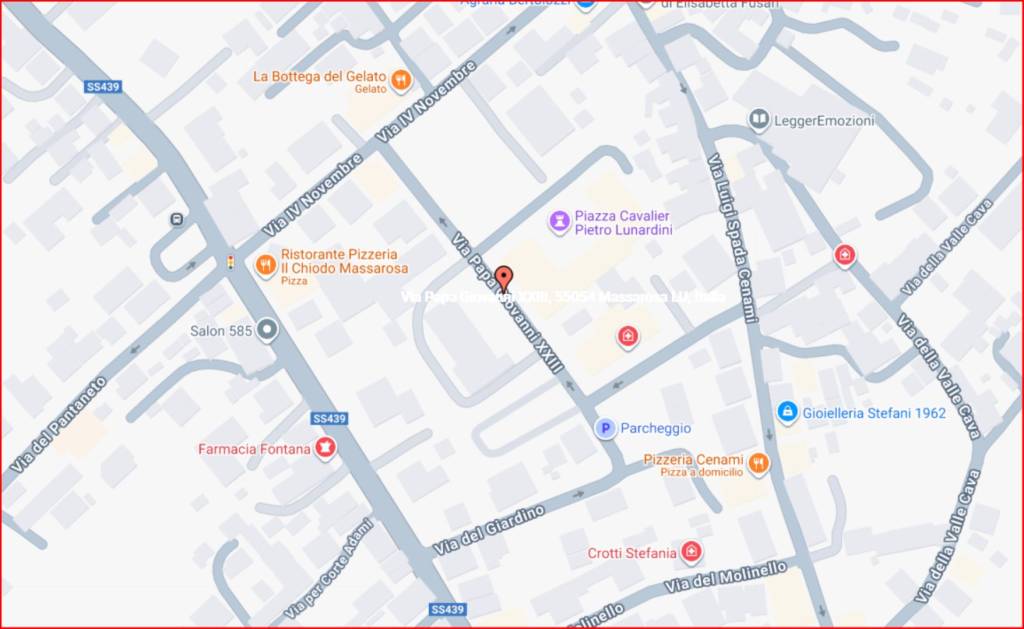
Task: Click the Piazza Cavalier Pietro Lunardini marker
Action: (559, 221)
